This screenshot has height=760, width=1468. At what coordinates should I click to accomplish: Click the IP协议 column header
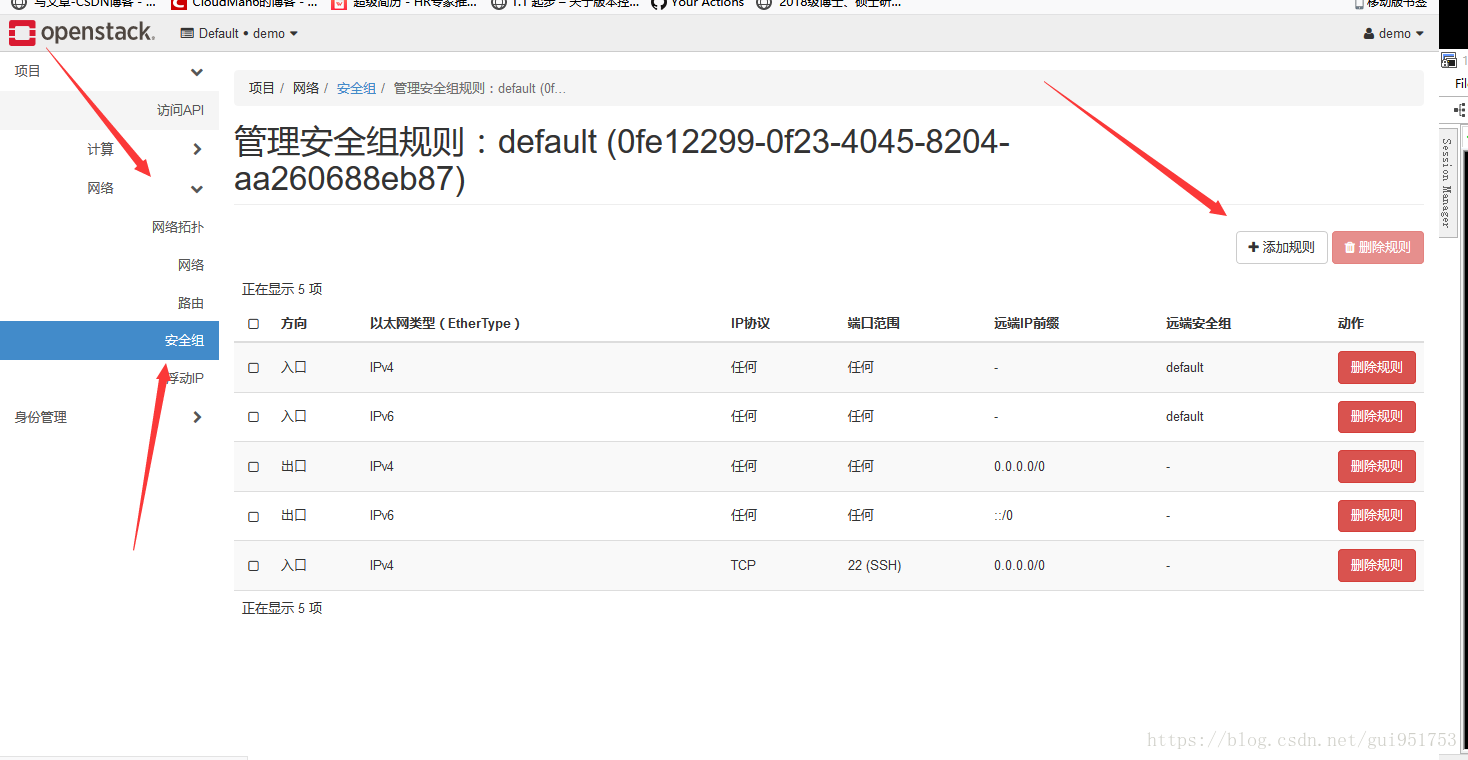[750, 323]
